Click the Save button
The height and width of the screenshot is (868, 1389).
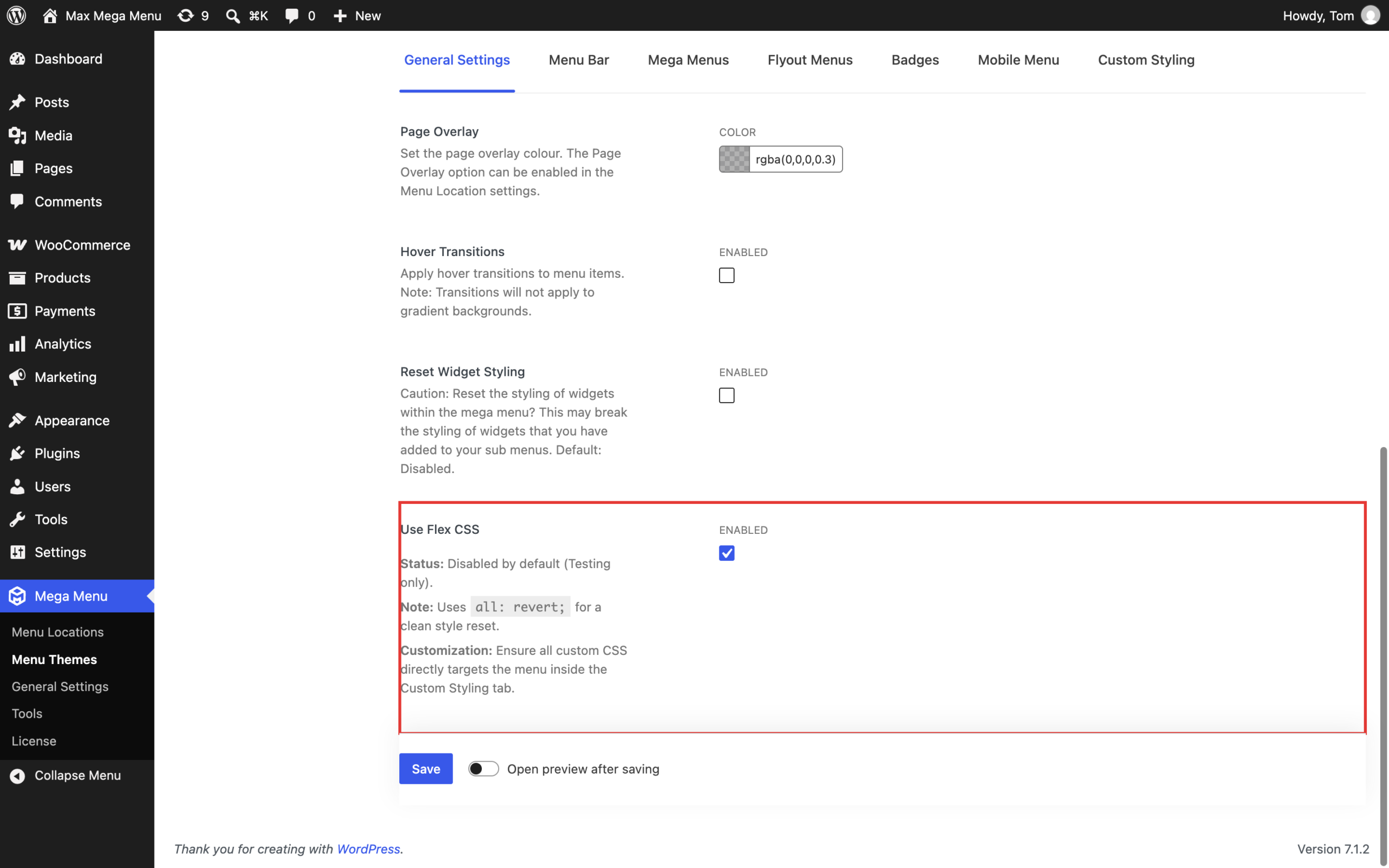426,769
